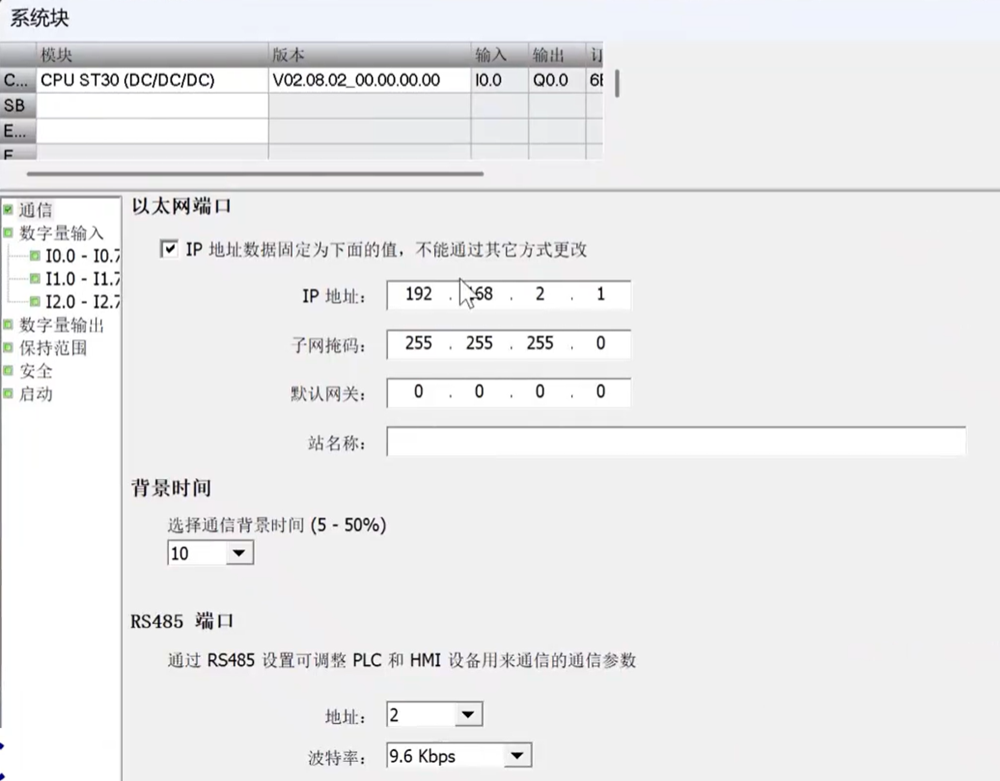Open the communication background time dropdown

click(238, 553)
